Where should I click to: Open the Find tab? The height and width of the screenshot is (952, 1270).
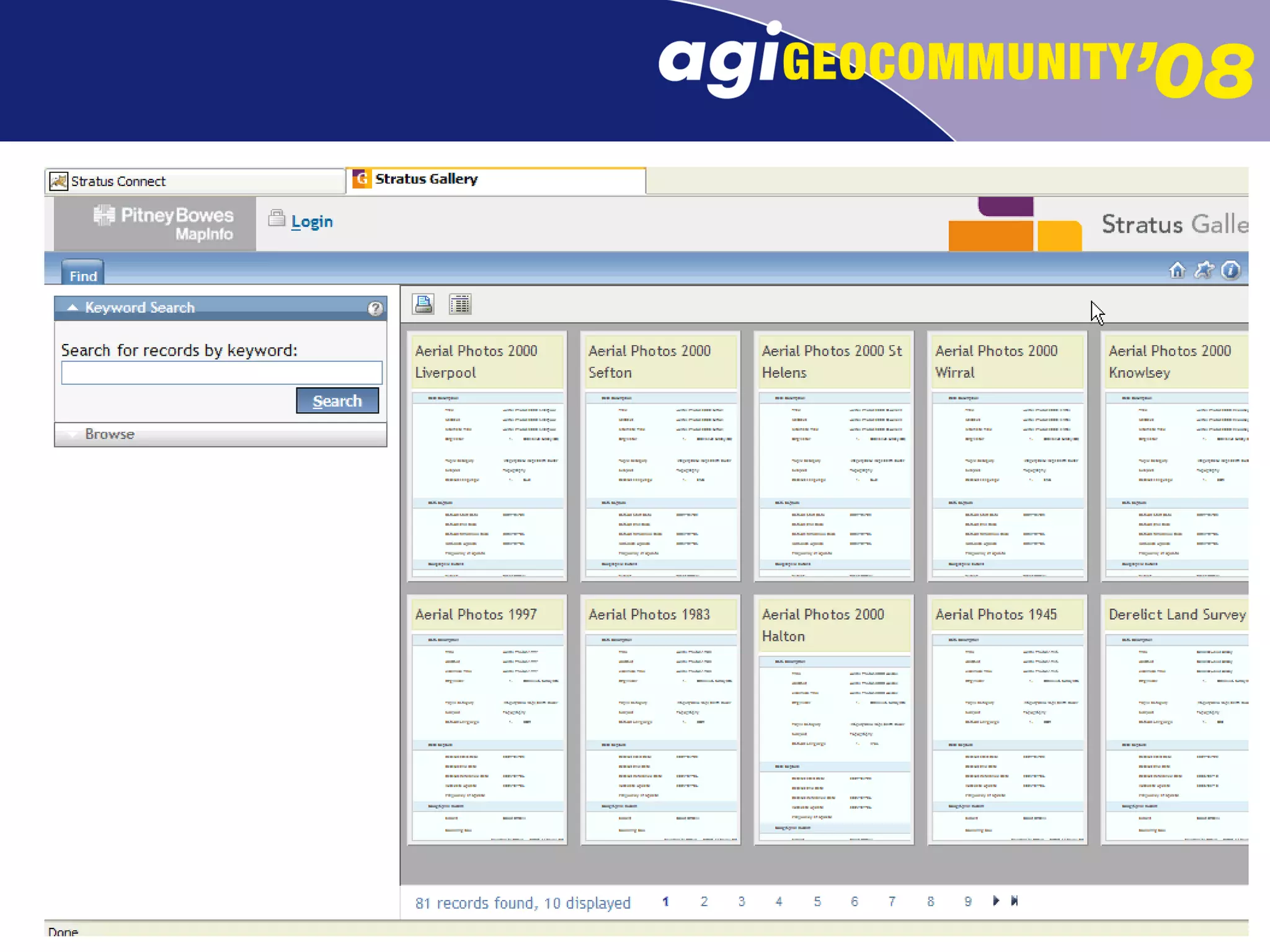click(x=83, y=275)
